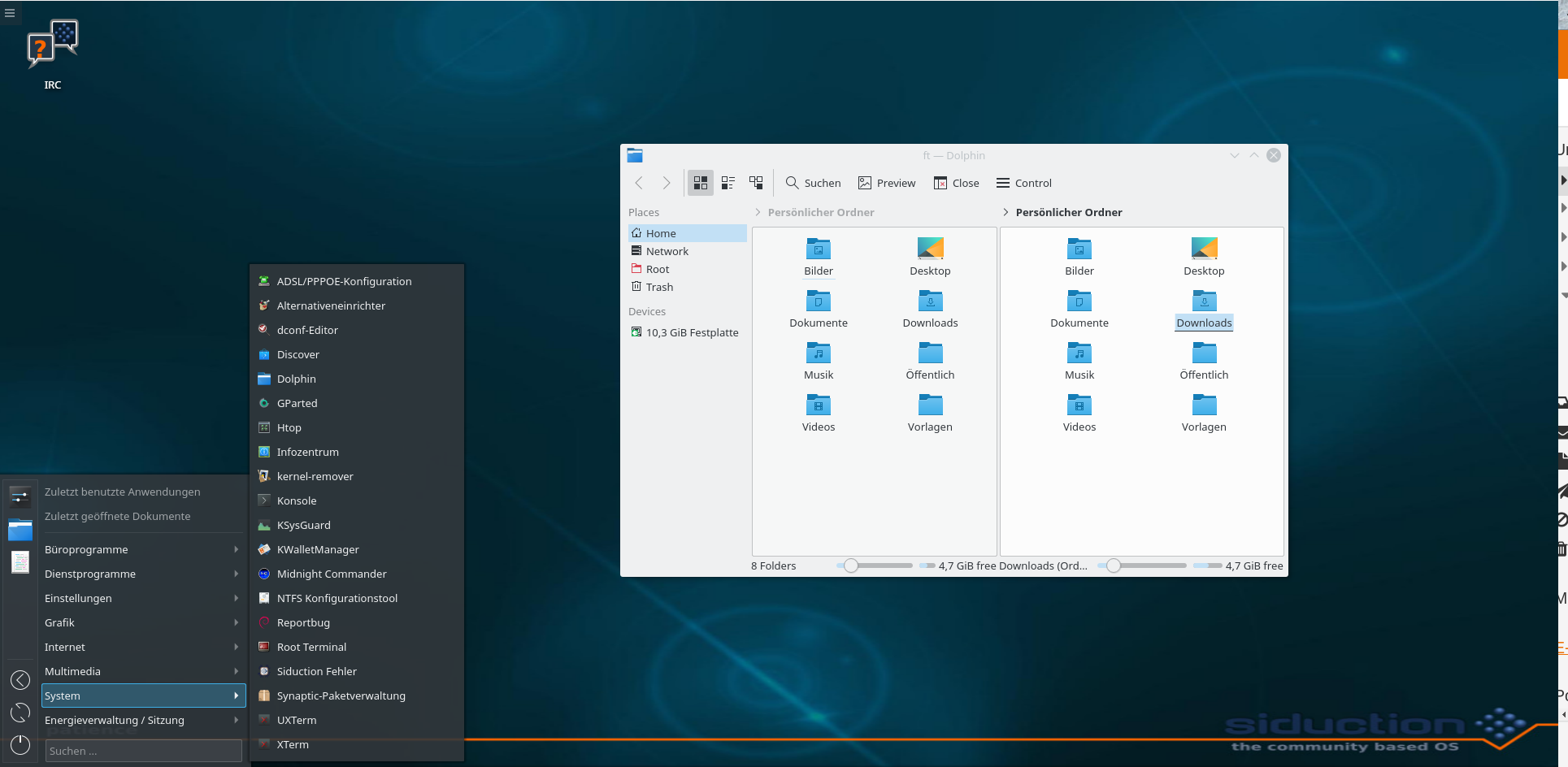Open the Control menu in Dolphin
The image size is (1568, 767).
pos(1024,183)
